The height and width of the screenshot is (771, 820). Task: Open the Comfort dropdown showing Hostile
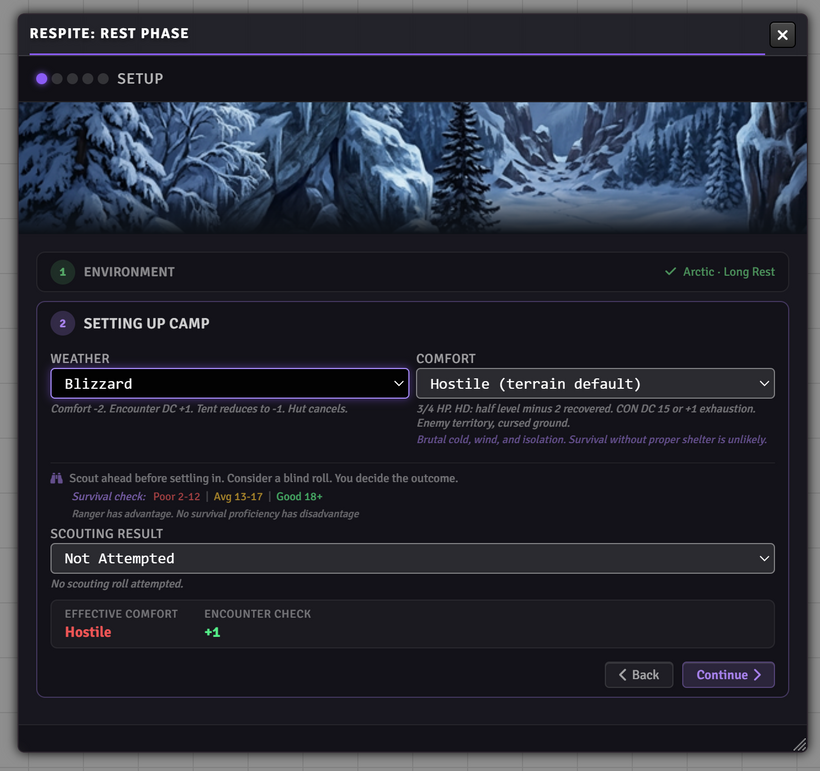(x=595, y=384)
